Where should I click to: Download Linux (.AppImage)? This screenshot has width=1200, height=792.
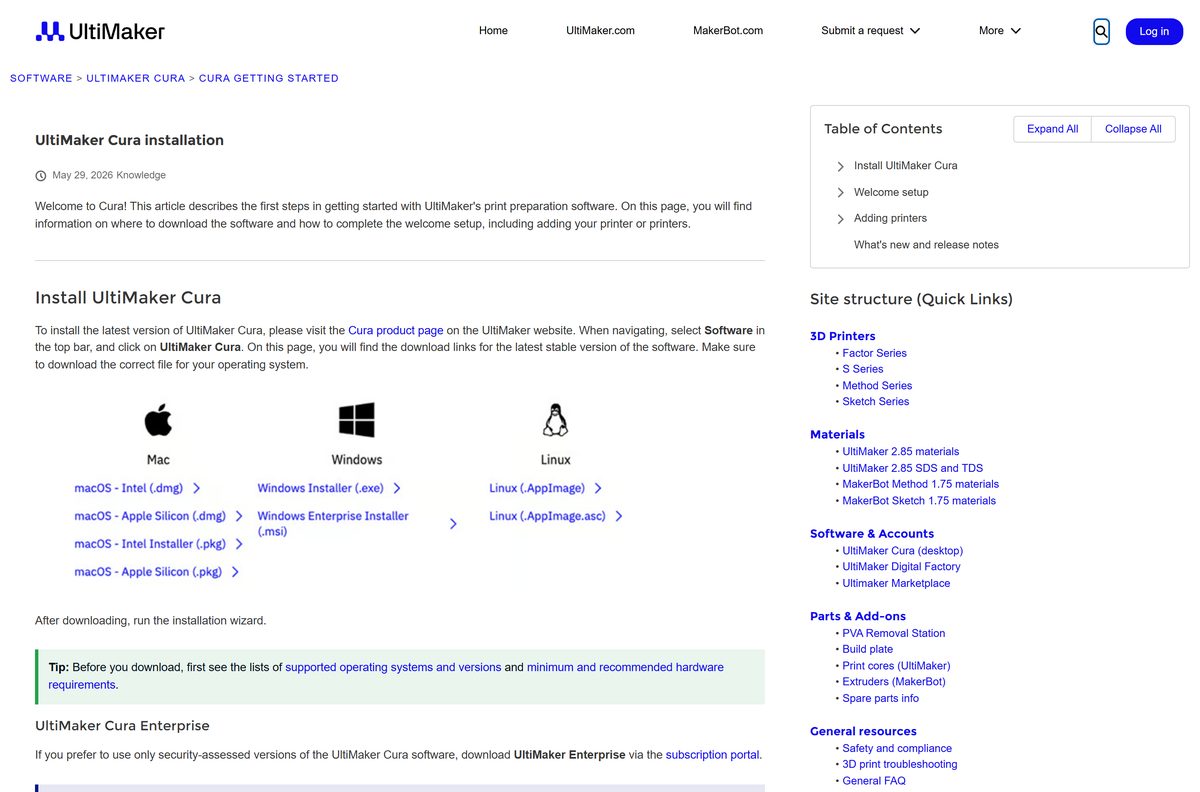point(537,488)
